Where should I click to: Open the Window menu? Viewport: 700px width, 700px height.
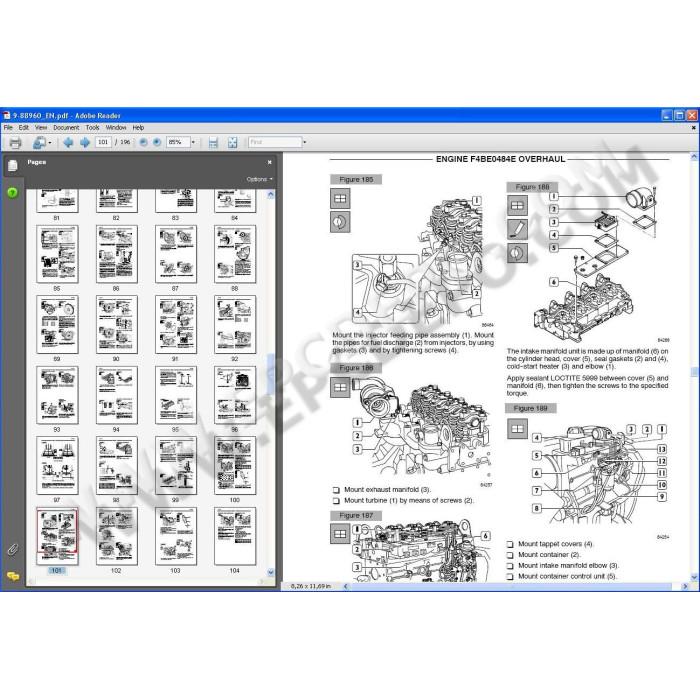(x=116, y=128)
